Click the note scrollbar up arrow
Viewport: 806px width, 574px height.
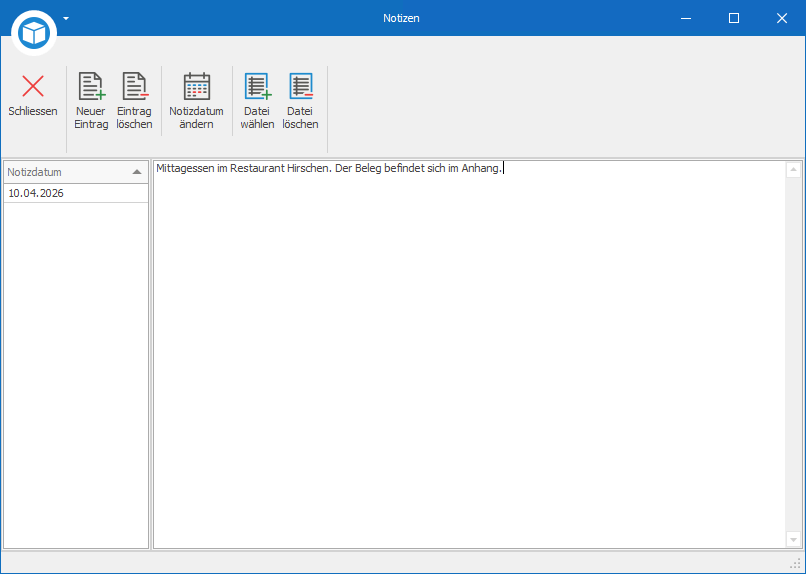tap(794, 170)
